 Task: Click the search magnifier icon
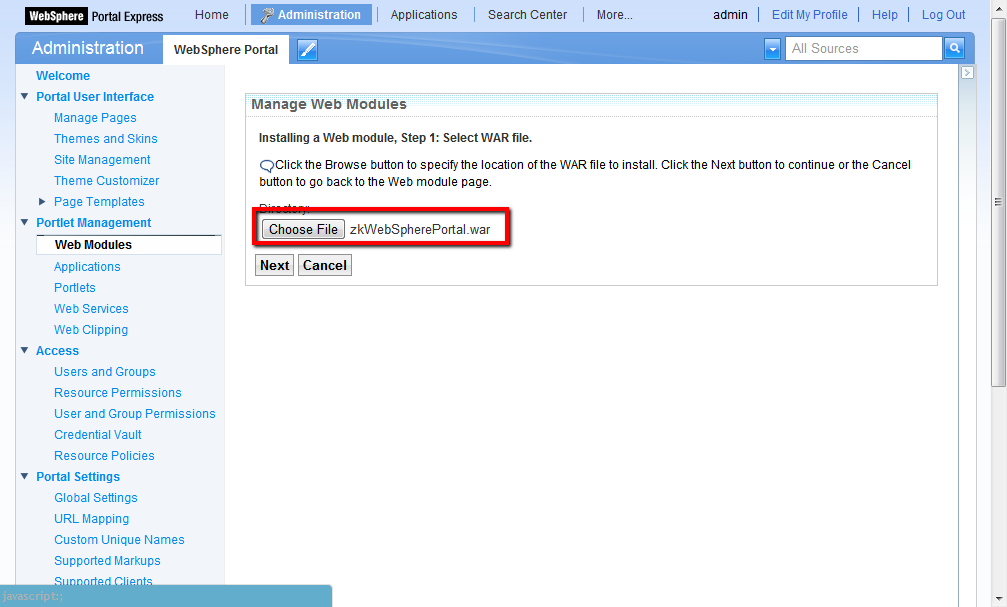[x=954, y=48]
